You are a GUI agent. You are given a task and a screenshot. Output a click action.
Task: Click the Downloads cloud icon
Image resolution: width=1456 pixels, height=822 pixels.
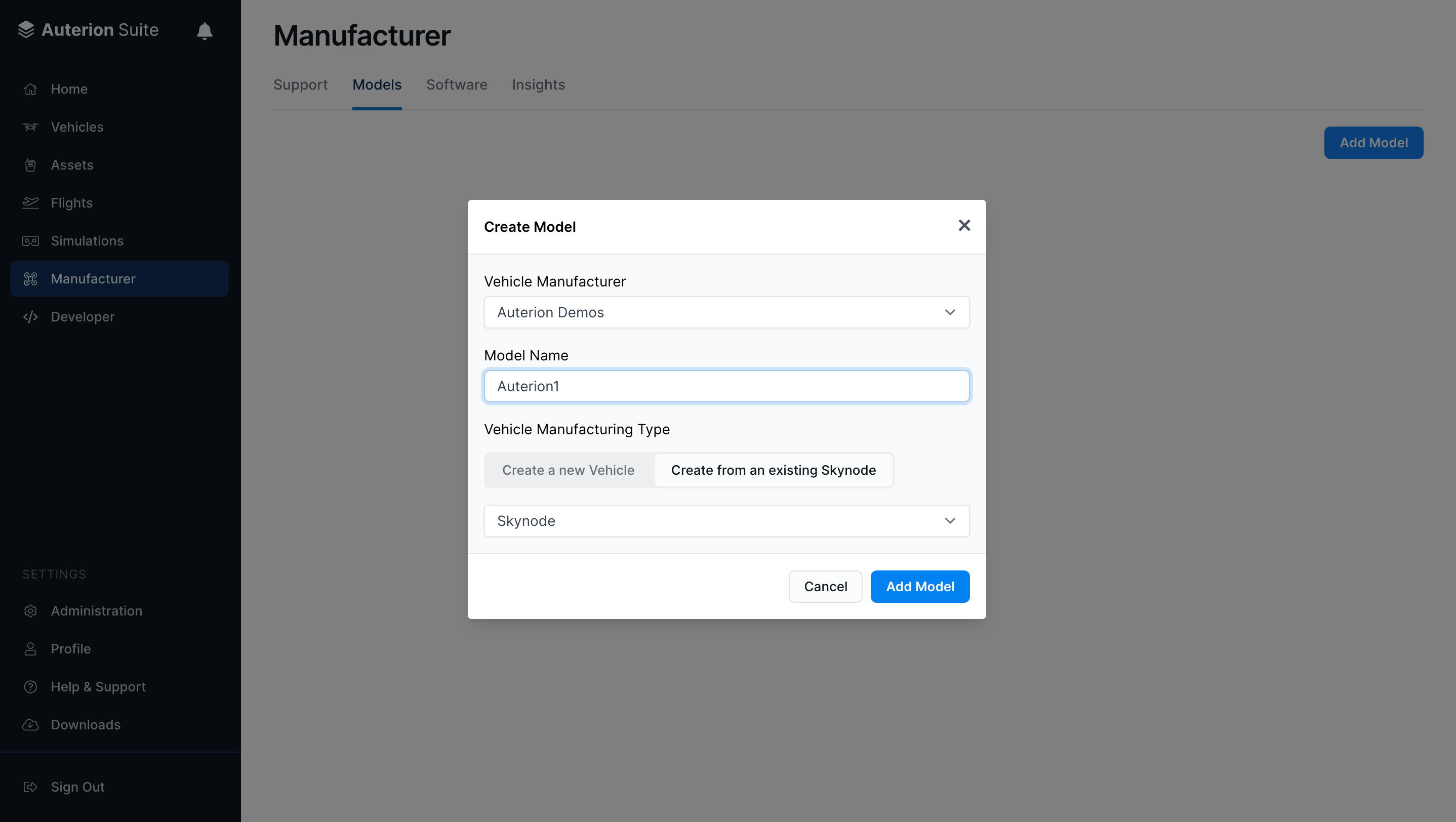click(30, 725)
